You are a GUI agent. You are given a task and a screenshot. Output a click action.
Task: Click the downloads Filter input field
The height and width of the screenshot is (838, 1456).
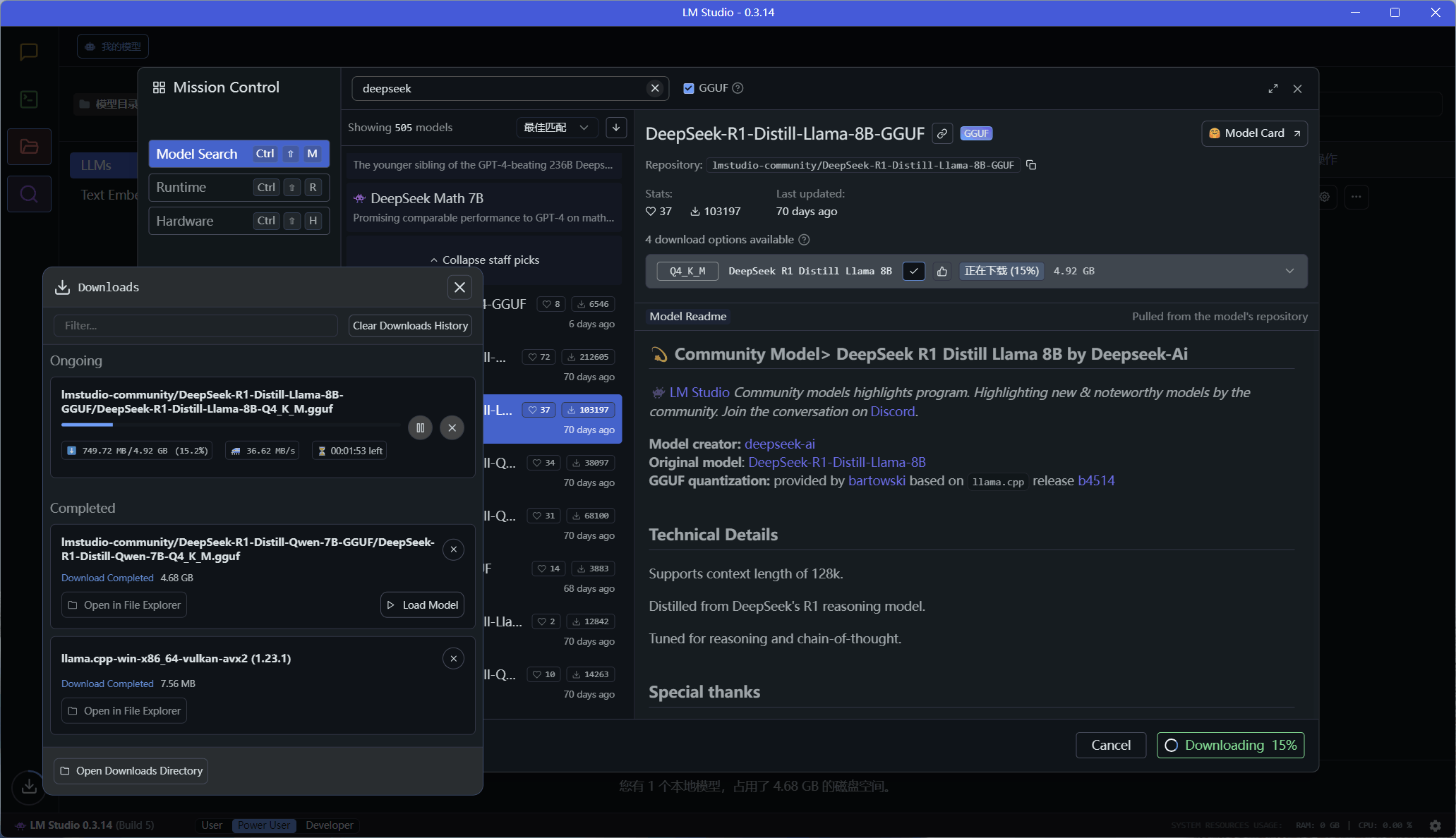tap(195, 326)
